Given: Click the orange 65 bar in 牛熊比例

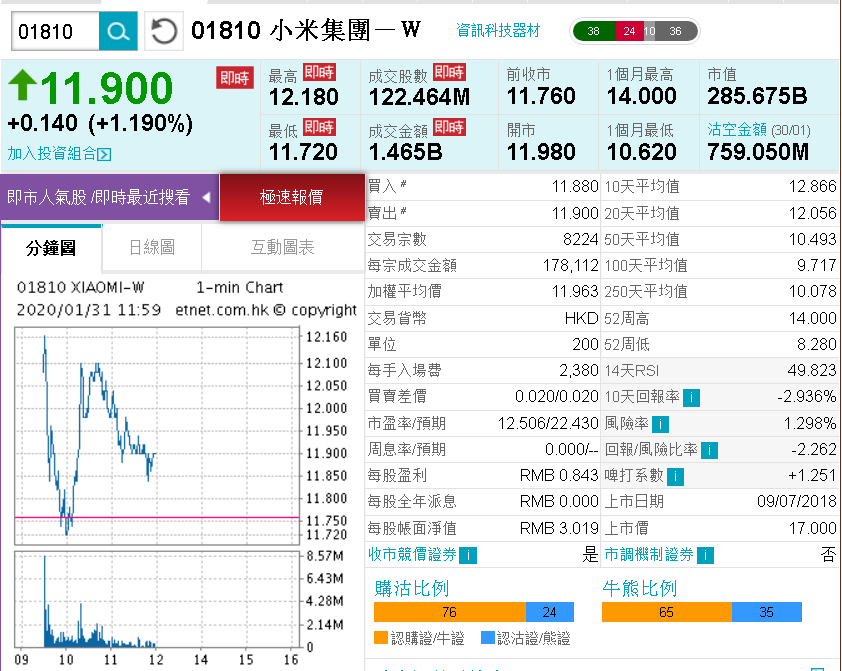Looking at the screenshot, I should [x=667, y=612].
